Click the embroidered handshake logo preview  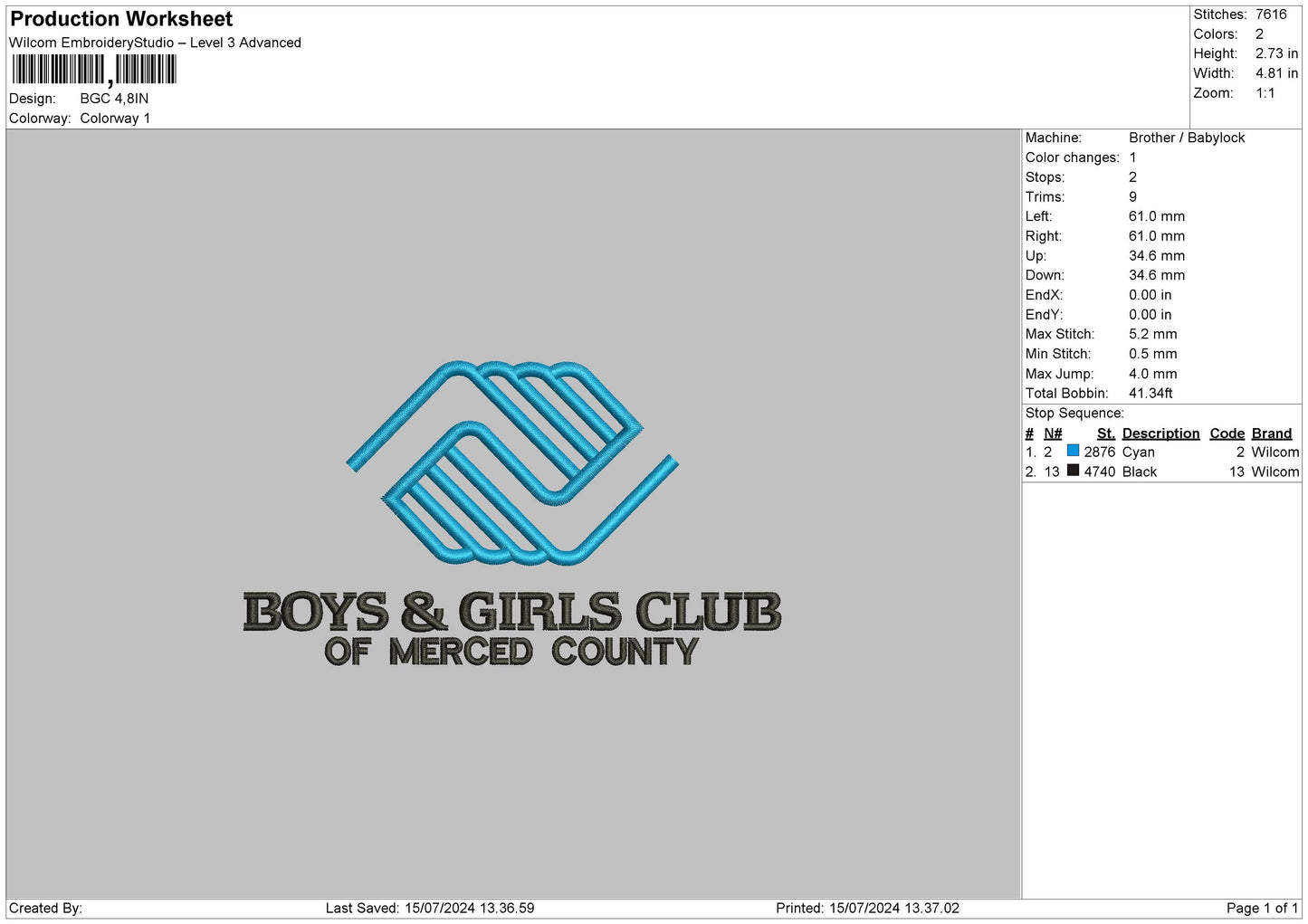point(512,464)
